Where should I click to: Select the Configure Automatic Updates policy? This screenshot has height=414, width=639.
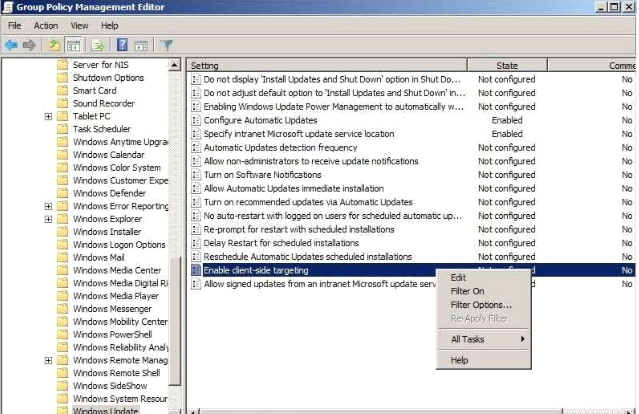pos(260,120)
